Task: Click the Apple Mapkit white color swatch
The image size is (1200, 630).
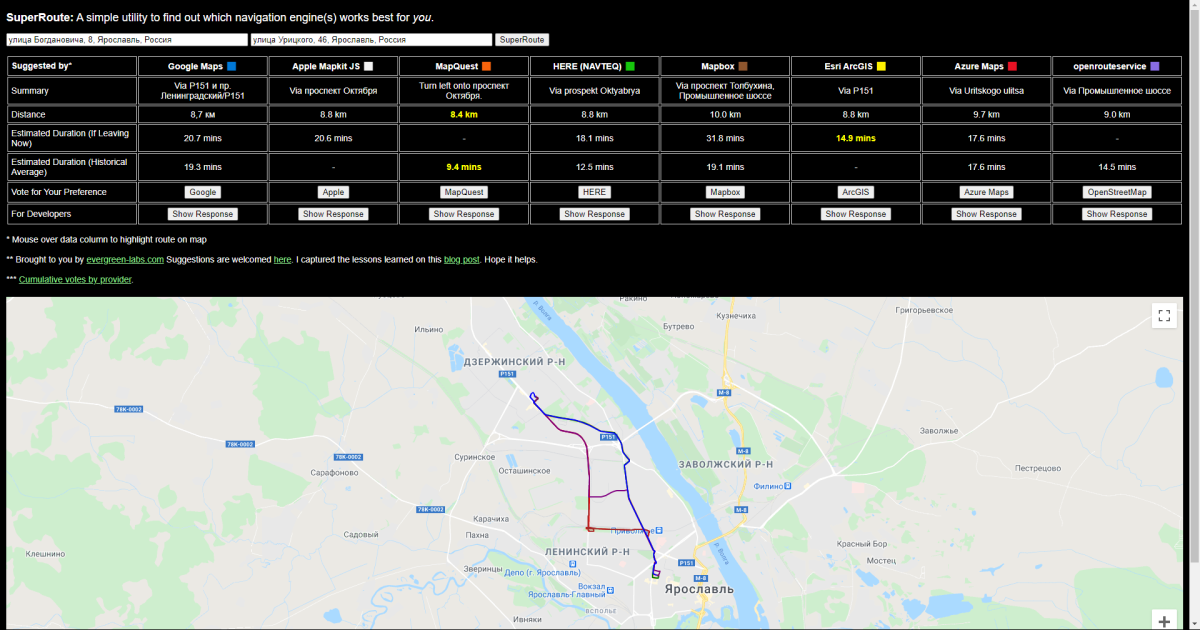Action: (x=369, y=66)
